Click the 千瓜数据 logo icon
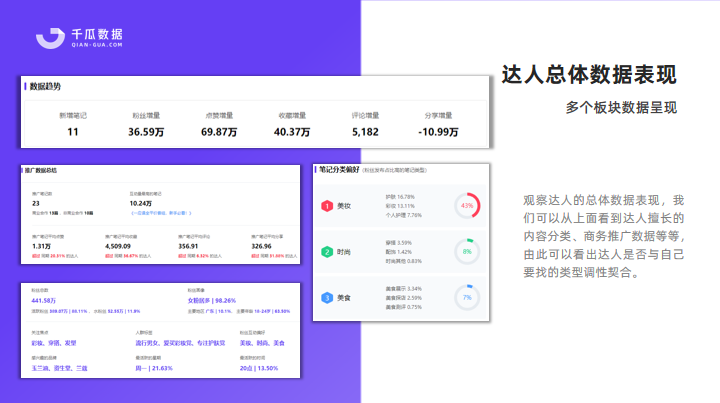Viewport: 720px width, 403px height. pyautogui.click(x=50, y=37)
